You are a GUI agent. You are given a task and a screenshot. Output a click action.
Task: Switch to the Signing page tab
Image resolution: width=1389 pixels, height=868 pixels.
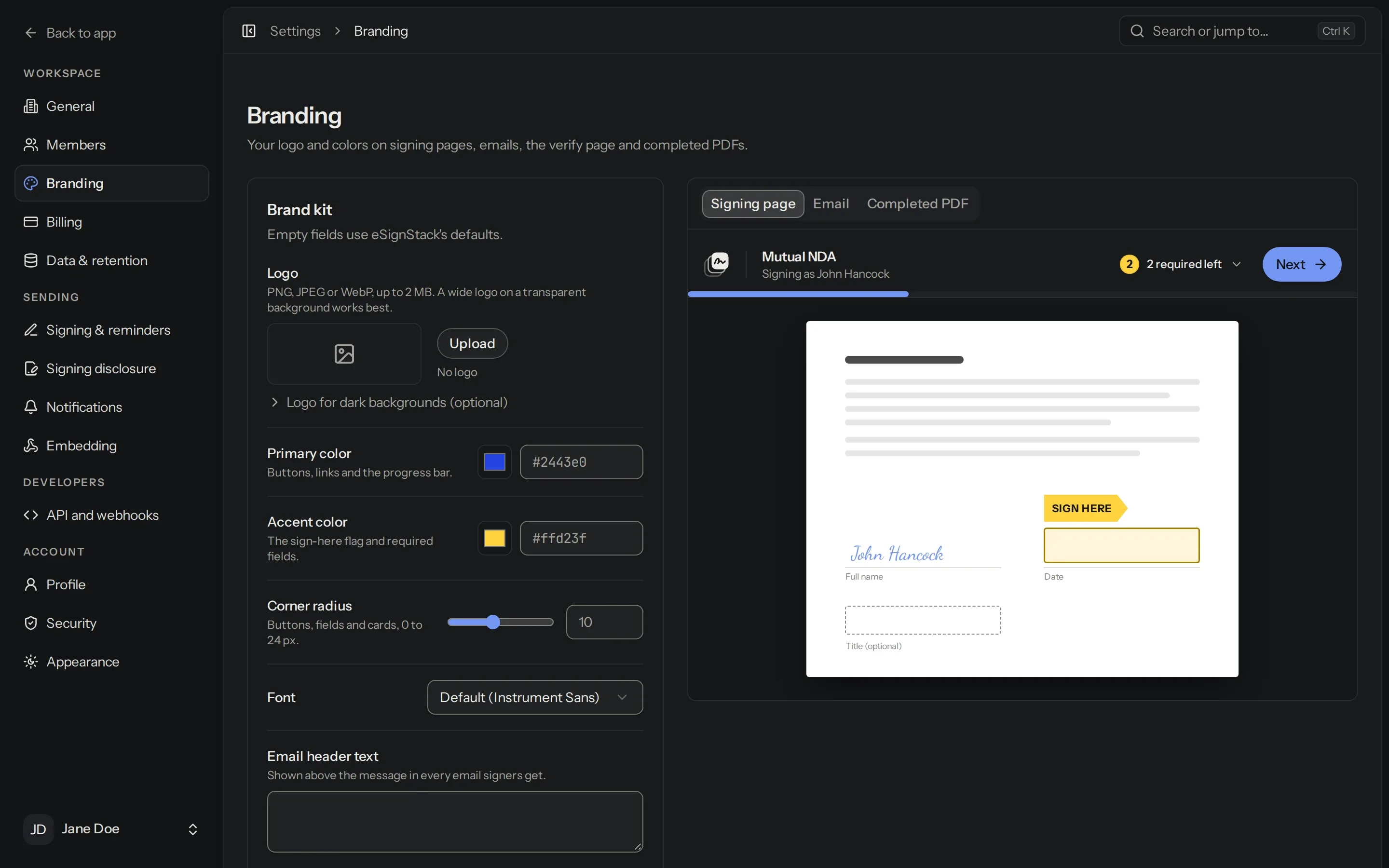[753, 204]
